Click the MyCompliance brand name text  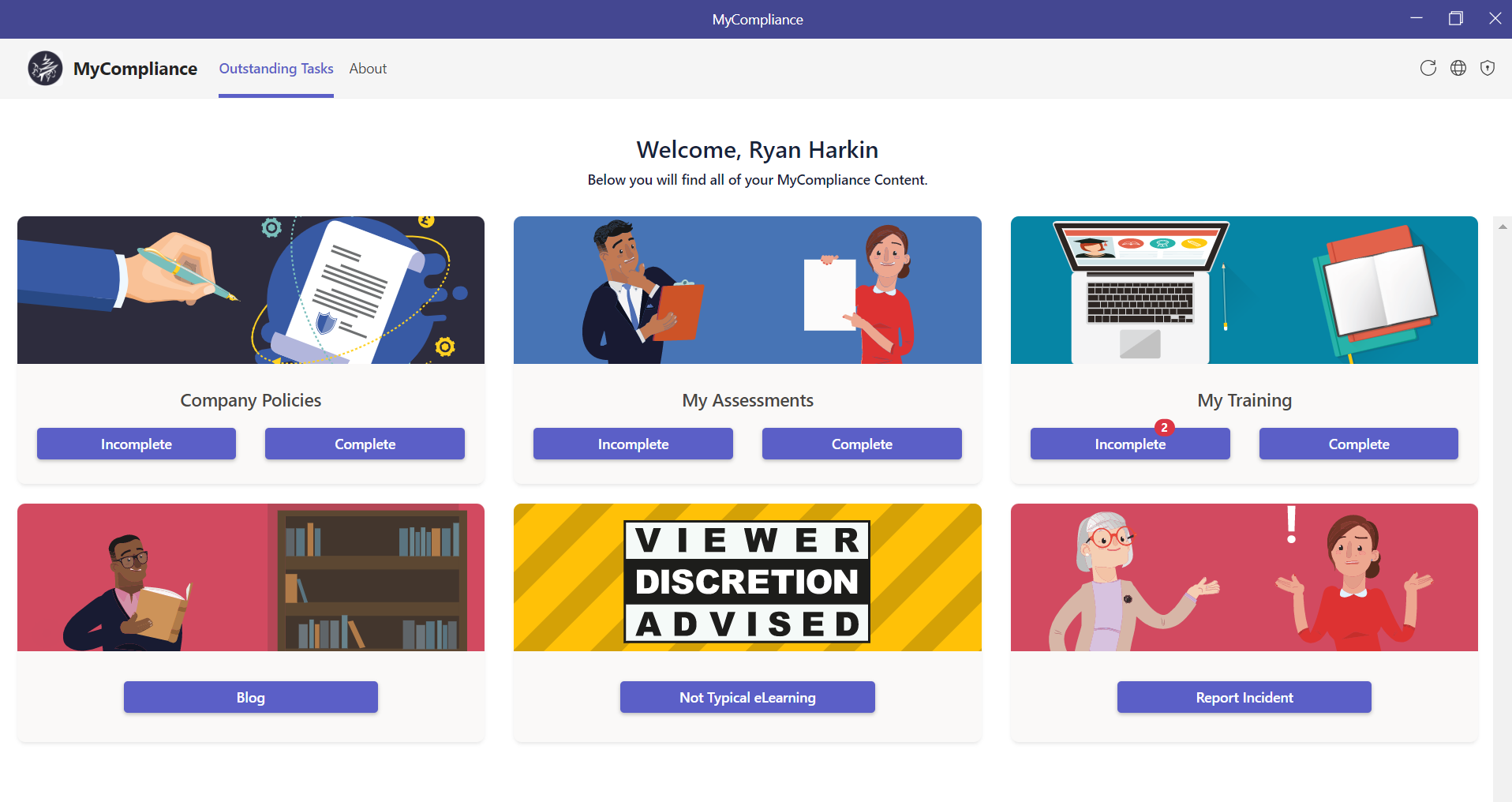click(135, 69)
